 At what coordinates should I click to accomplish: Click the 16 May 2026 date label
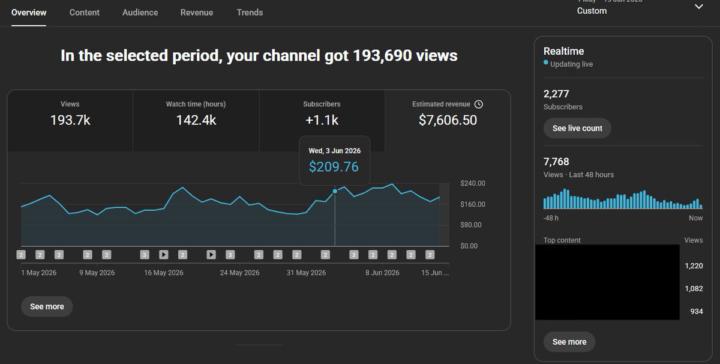[163, 273]
